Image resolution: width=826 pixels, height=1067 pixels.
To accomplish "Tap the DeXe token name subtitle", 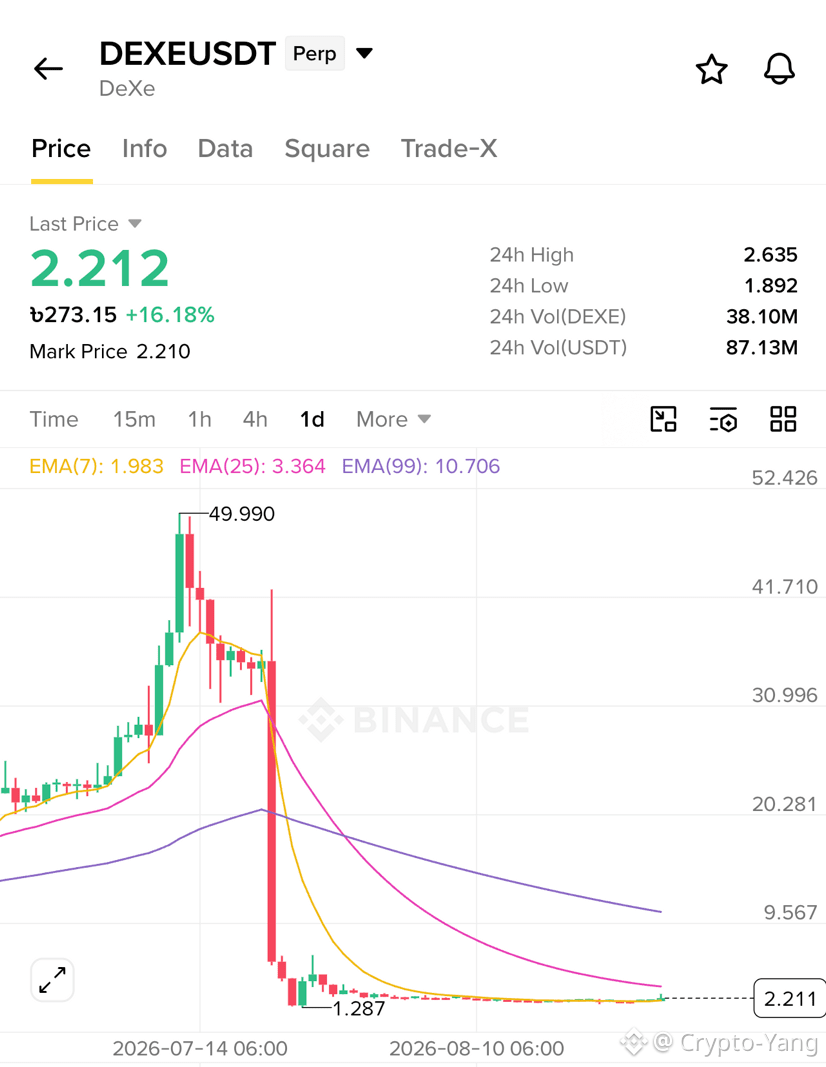I will [x=127, y=88].
